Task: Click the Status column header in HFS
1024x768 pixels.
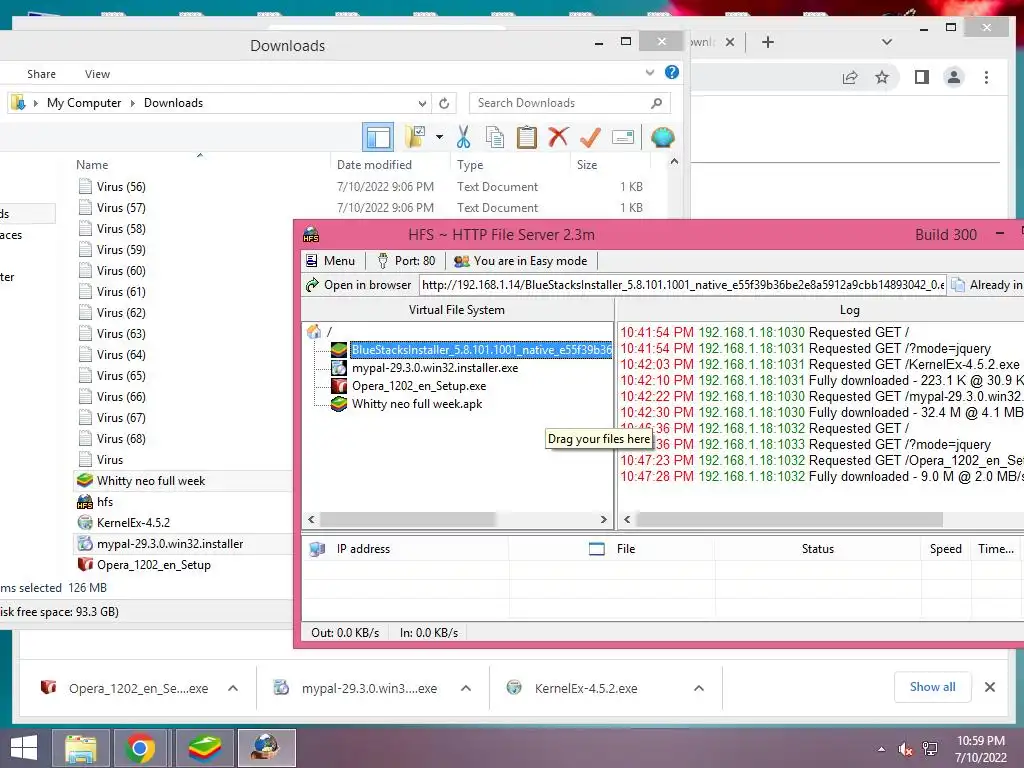Action: pos(818,549)
